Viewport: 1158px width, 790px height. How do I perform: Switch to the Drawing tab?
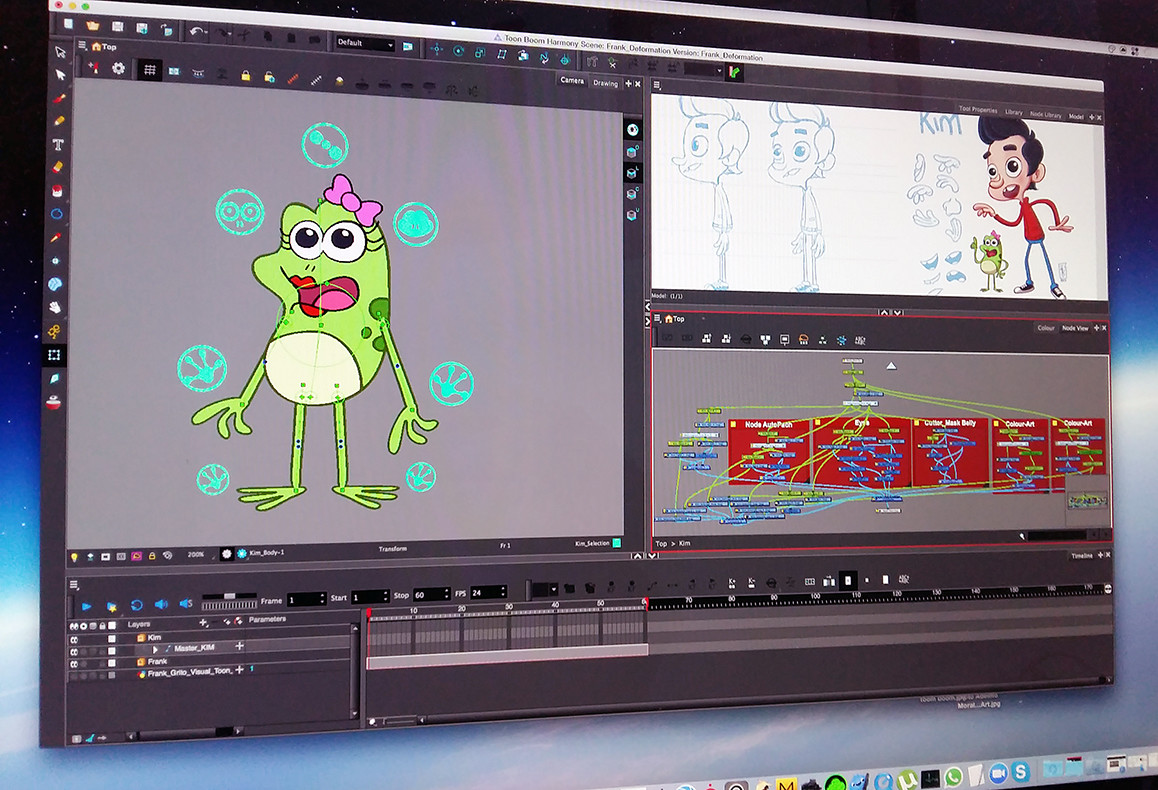point(606,83)
